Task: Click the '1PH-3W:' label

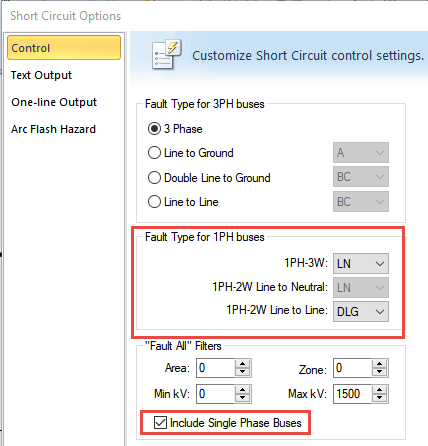Action: coord(306,263)
